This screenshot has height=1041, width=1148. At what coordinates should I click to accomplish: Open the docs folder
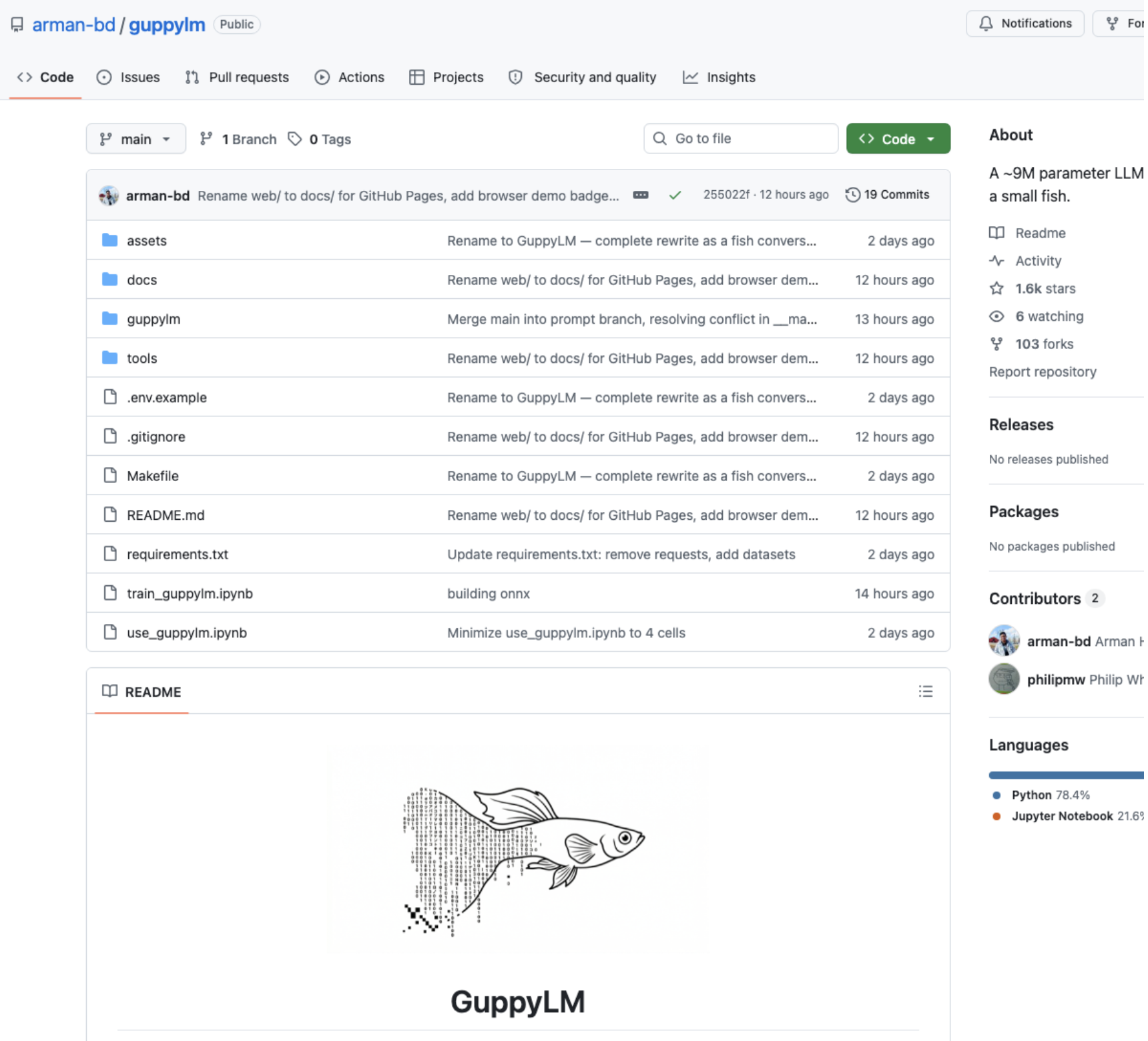142,280
